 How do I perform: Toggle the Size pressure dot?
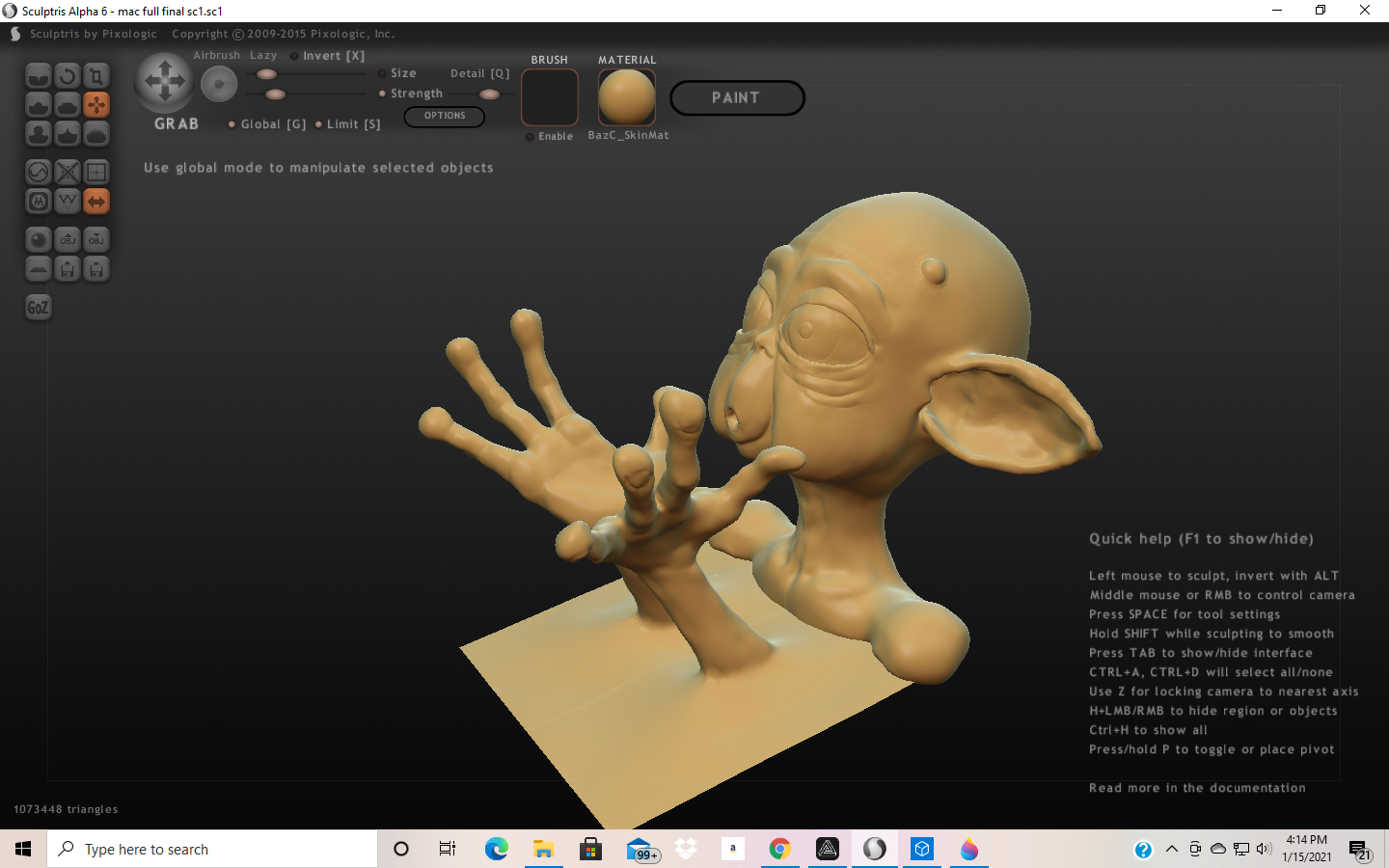click(x=382, y=73)
